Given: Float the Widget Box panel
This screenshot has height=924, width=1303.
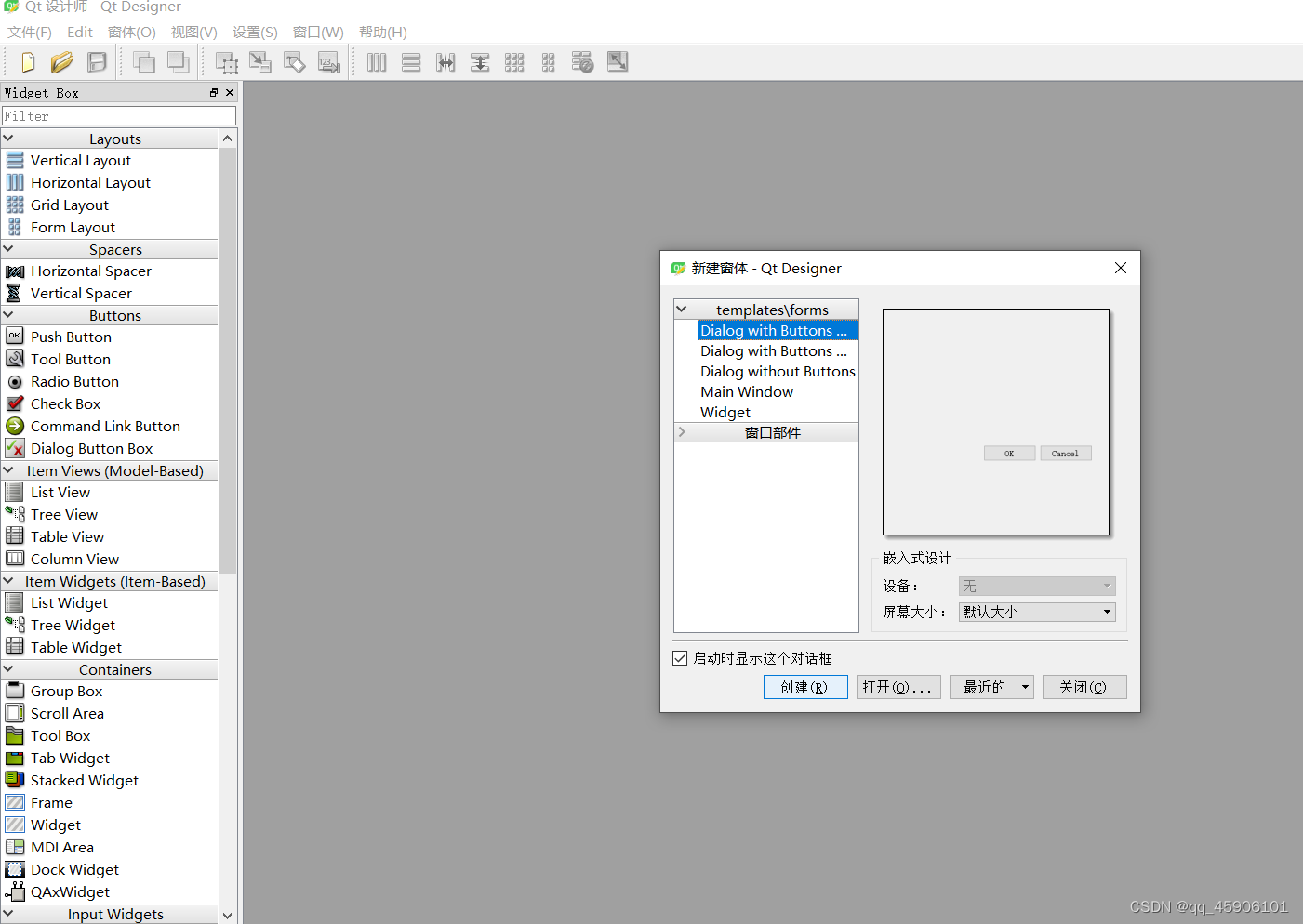Looking at the screenshot, I should [x=214, y=93].
